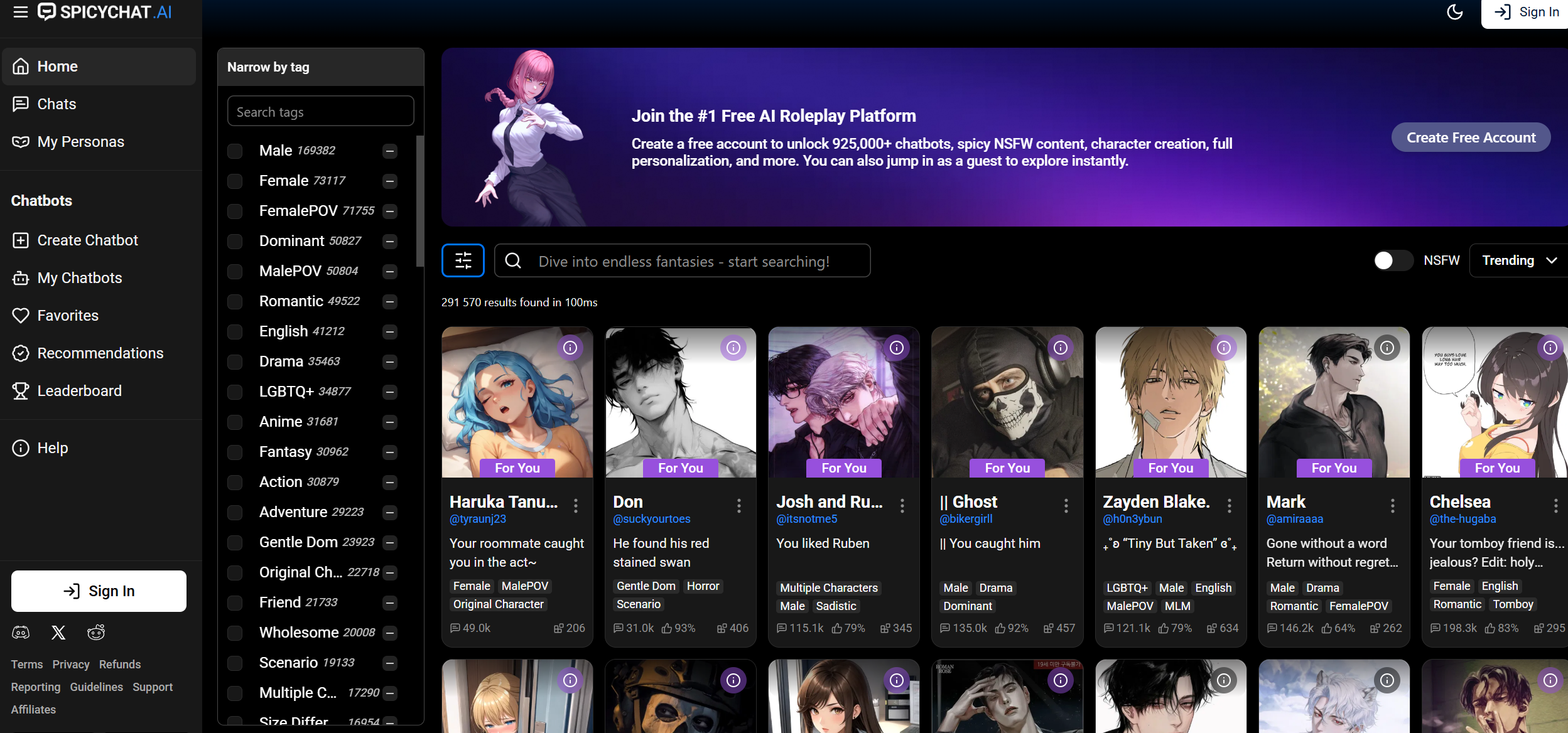Image resolution: width=1568 pixels, height=733 pixels.
Task: Click Sign In button in sidebar
Action: [x=99, y=591]
